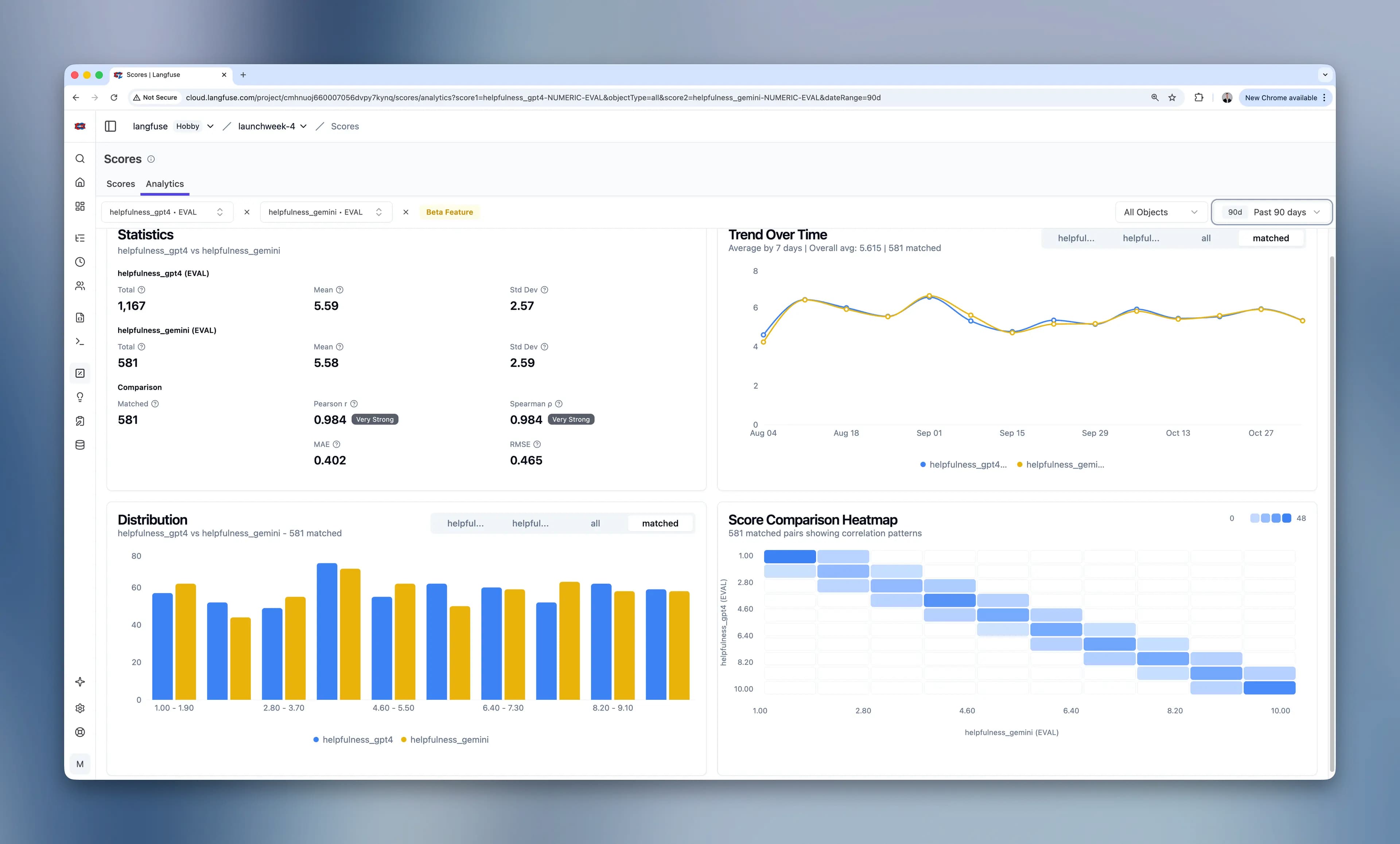
Task: Open the Dashboards grid icon
Action: pos(79,206)
